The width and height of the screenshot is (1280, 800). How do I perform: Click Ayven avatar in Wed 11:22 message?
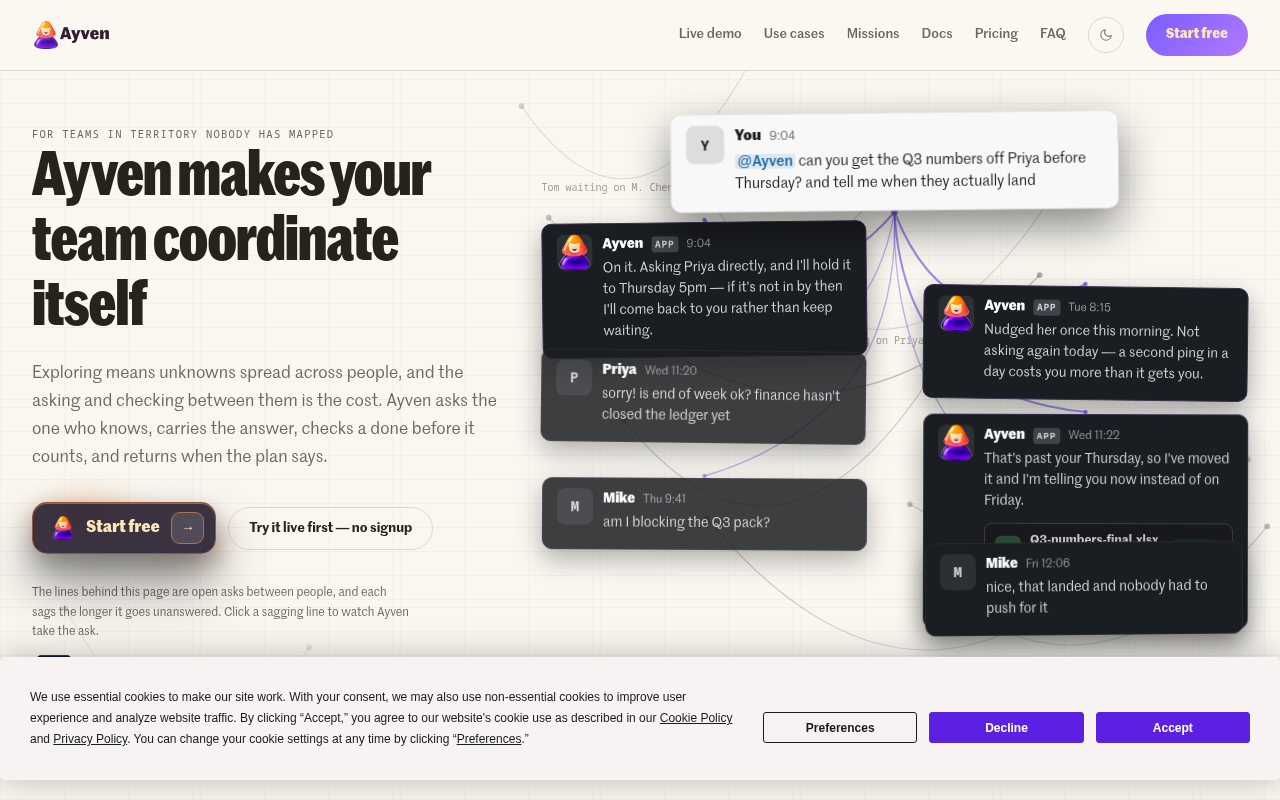(x=956, y=442)
